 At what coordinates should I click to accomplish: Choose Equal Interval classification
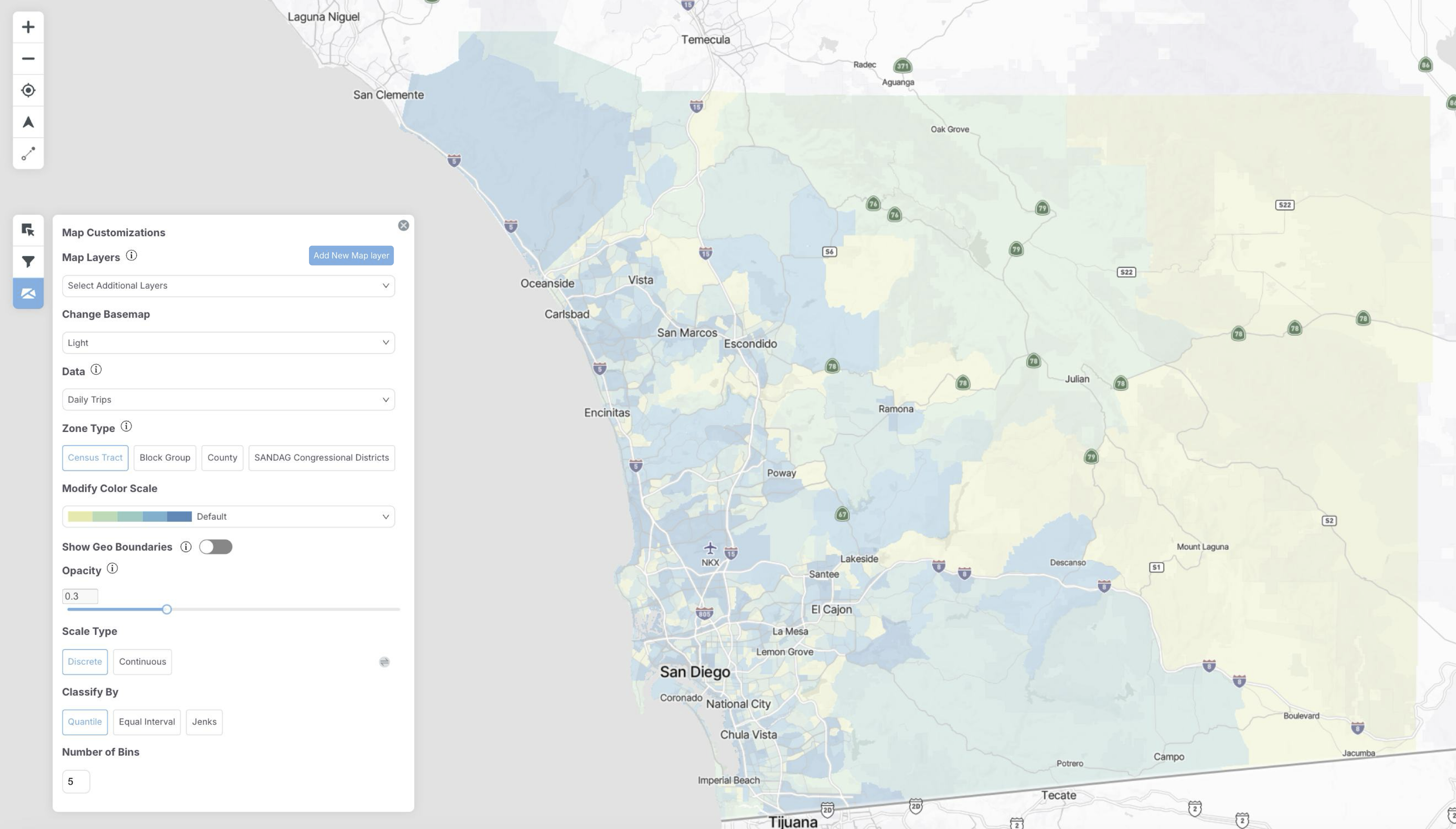coord(146,722)
